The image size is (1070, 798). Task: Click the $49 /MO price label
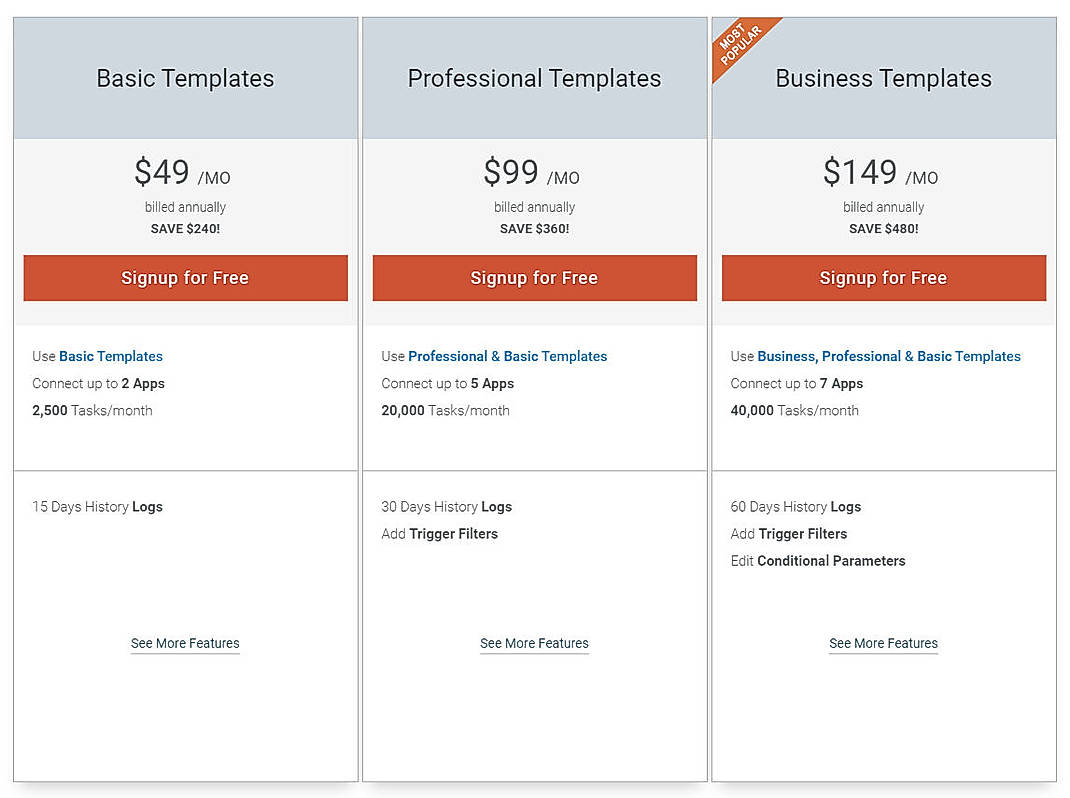pyautogui.click(x=184, y=173)
